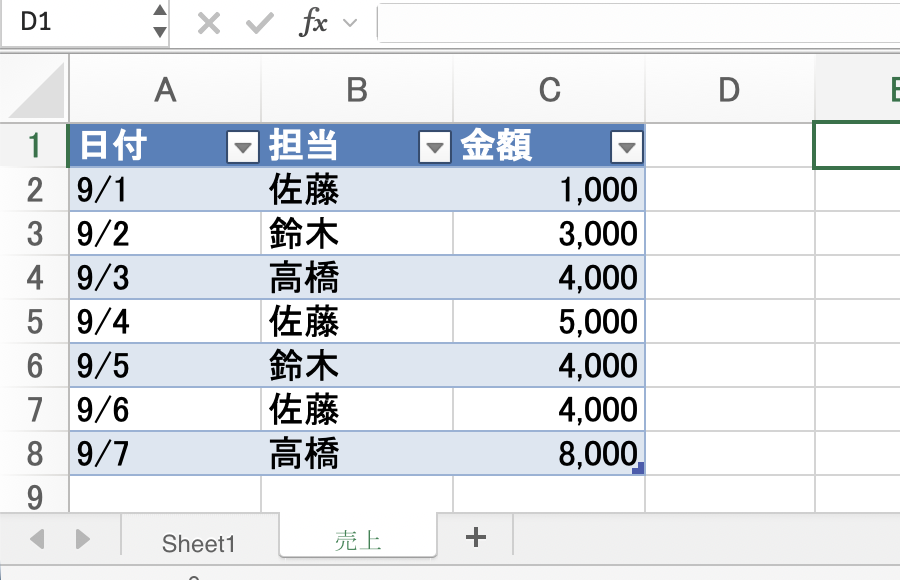
Task: Select the amount cell 3,000
Action: point(549,234)
